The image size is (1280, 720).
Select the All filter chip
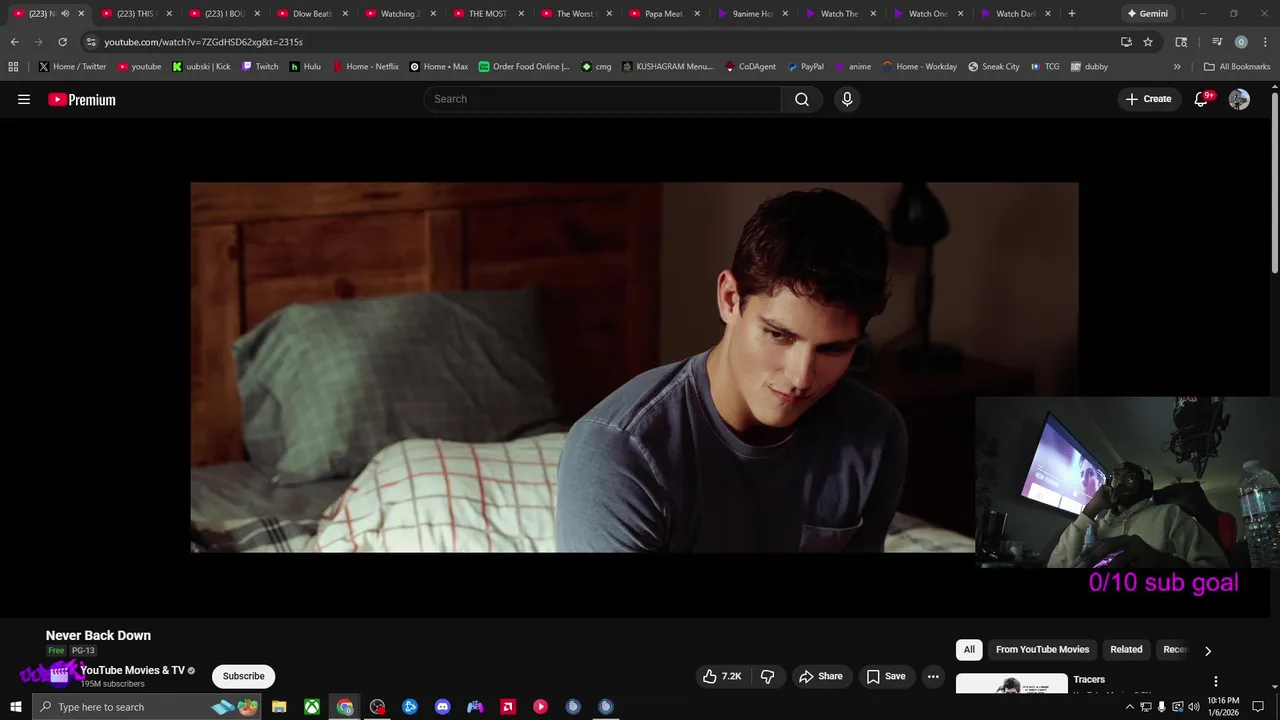coord(969,650)
